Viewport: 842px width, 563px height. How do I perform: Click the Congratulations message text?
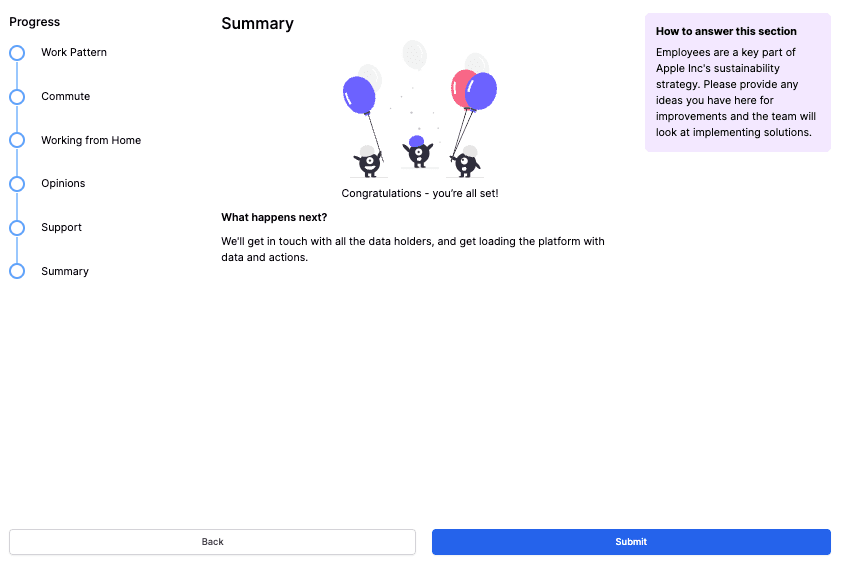(x=420, y=193)
